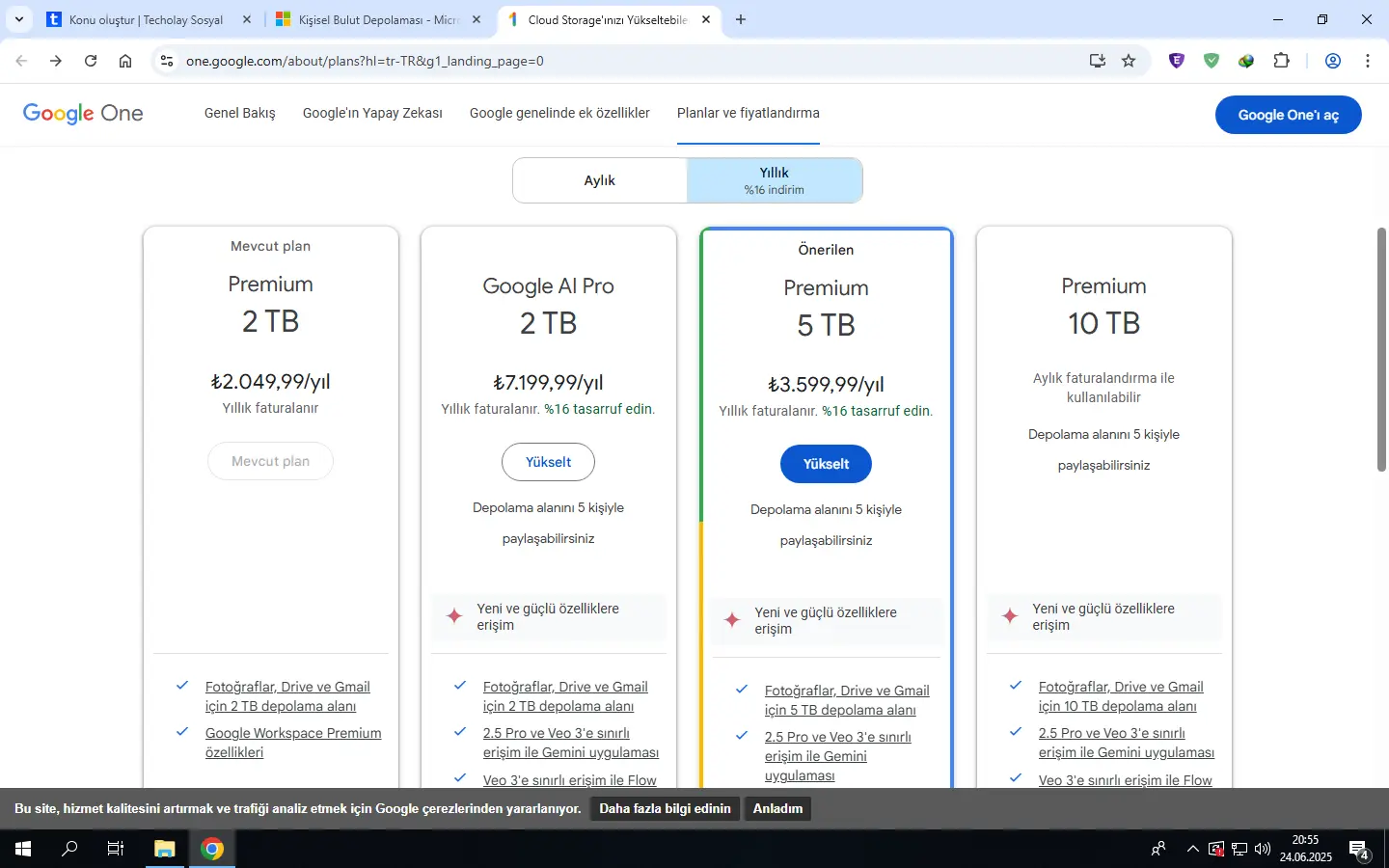This screenshot has width=1389, height=868.
Task: Show hidden system tray icons
Action: [x=1193, y=850]
